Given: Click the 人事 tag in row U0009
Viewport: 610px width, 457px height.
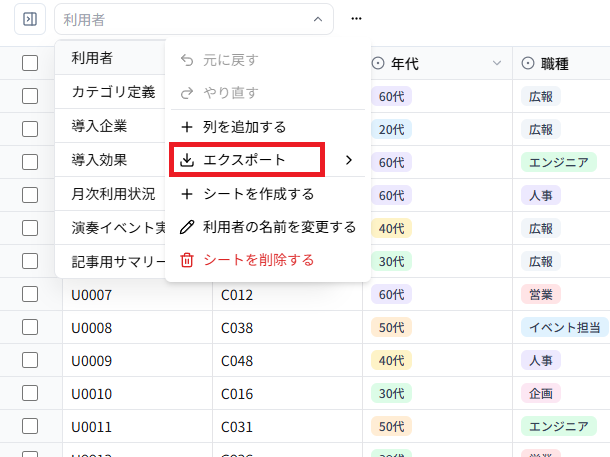Looking at the screenshot, I should click(x=541, y=361).
